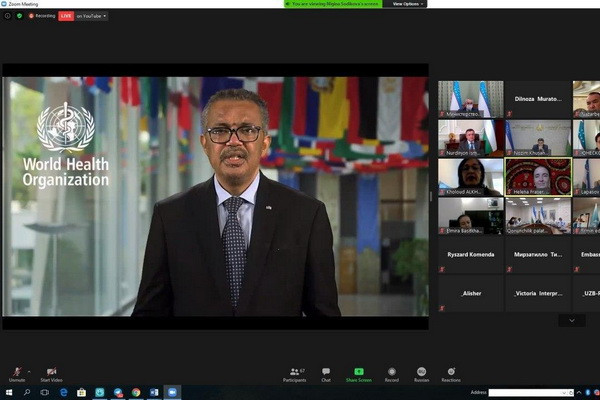Open the Windows Start menu
600x400 pixels.
point(7,392)
